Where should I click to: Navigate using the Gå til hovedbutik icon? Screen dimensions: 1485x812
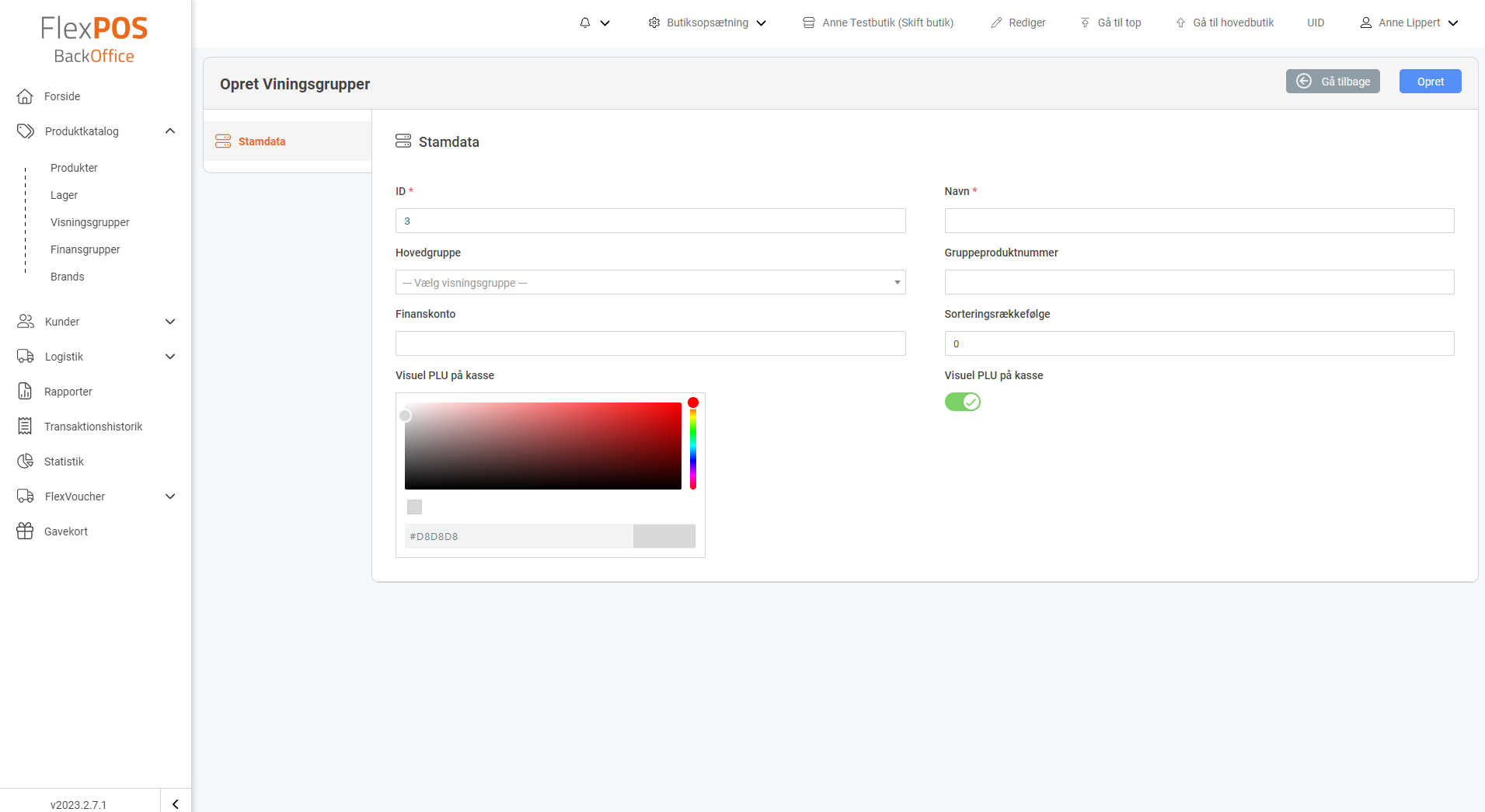point(1181,23)
